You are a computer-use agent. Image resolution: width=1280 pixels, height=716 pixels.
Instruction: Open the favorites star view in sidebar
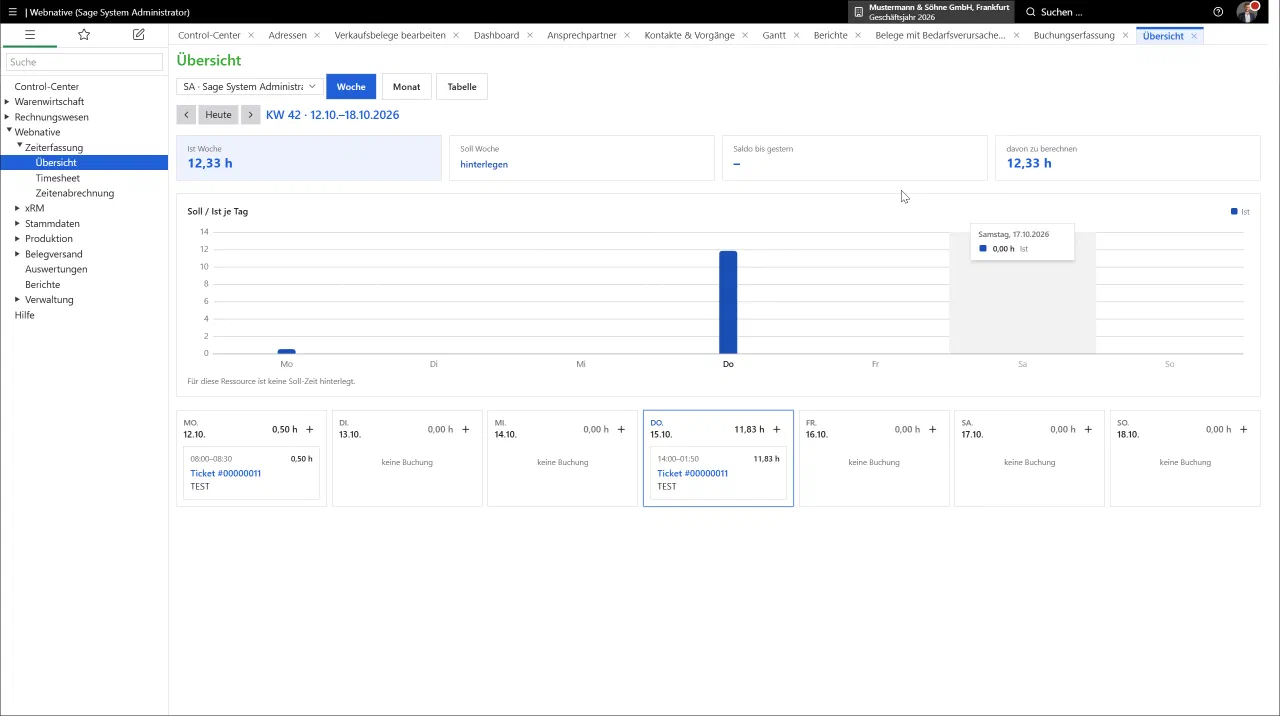pos(84,35)
